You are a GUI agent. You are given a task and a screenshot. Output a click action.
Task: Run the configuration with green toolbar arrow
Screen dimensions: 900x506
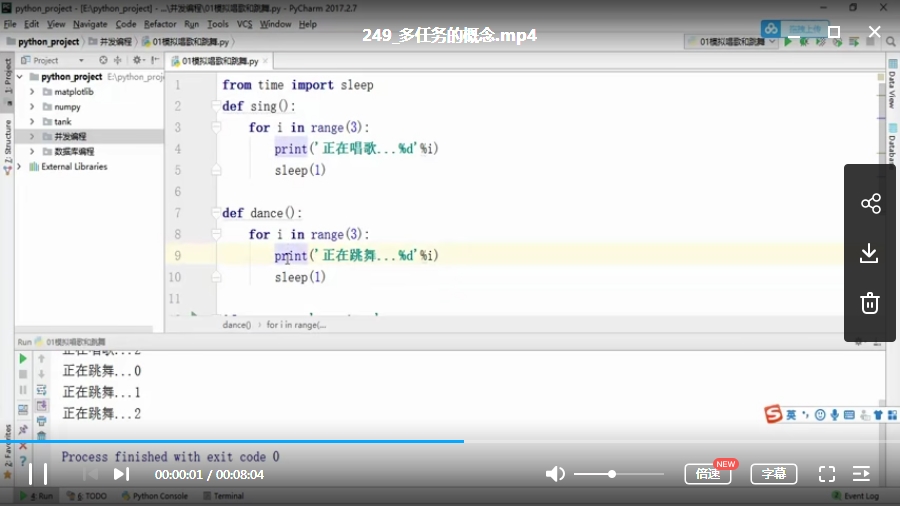[788, 41]
